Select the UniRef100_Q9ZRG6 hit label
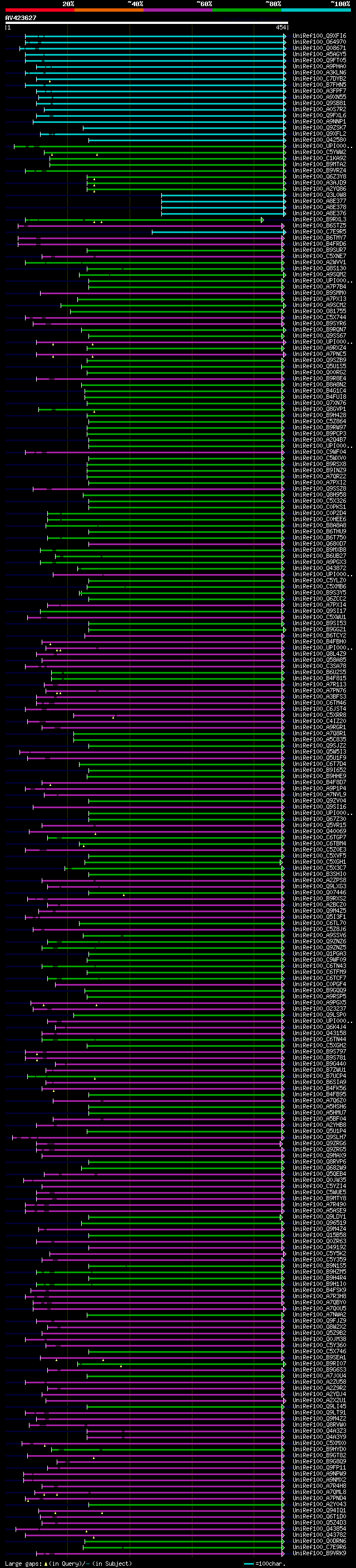Screen dimensions: 356x1568 click(319, 1143)
